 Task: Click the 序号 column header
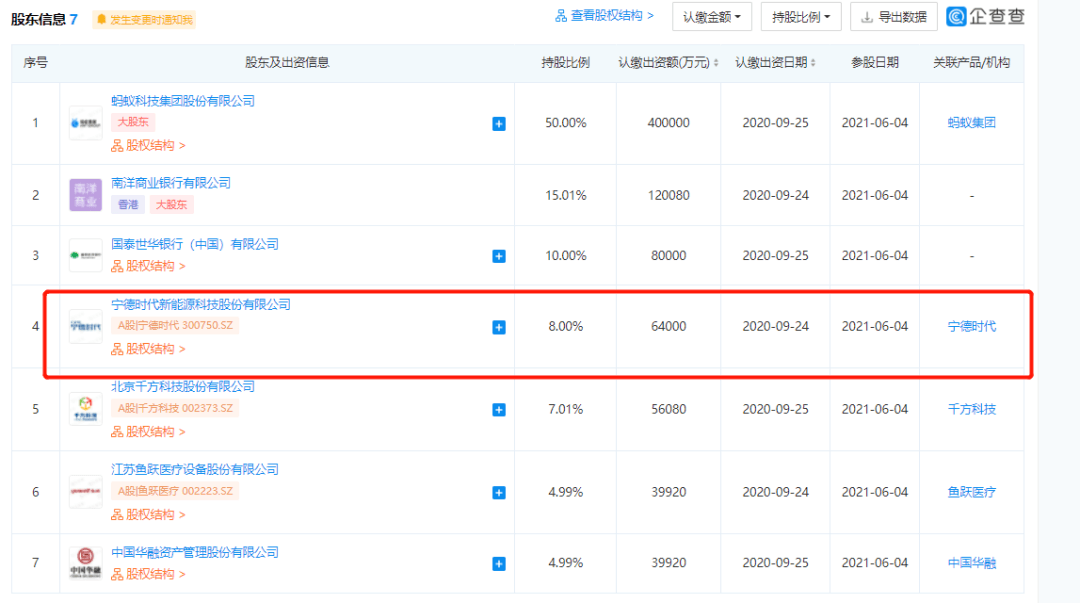tap(35, 63)
